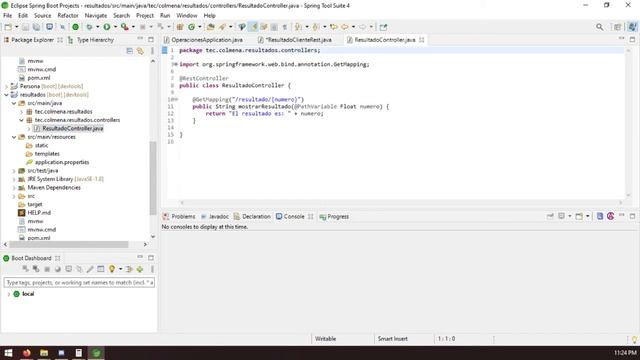Select HELP.md in Package Explorer

(39, 213)
